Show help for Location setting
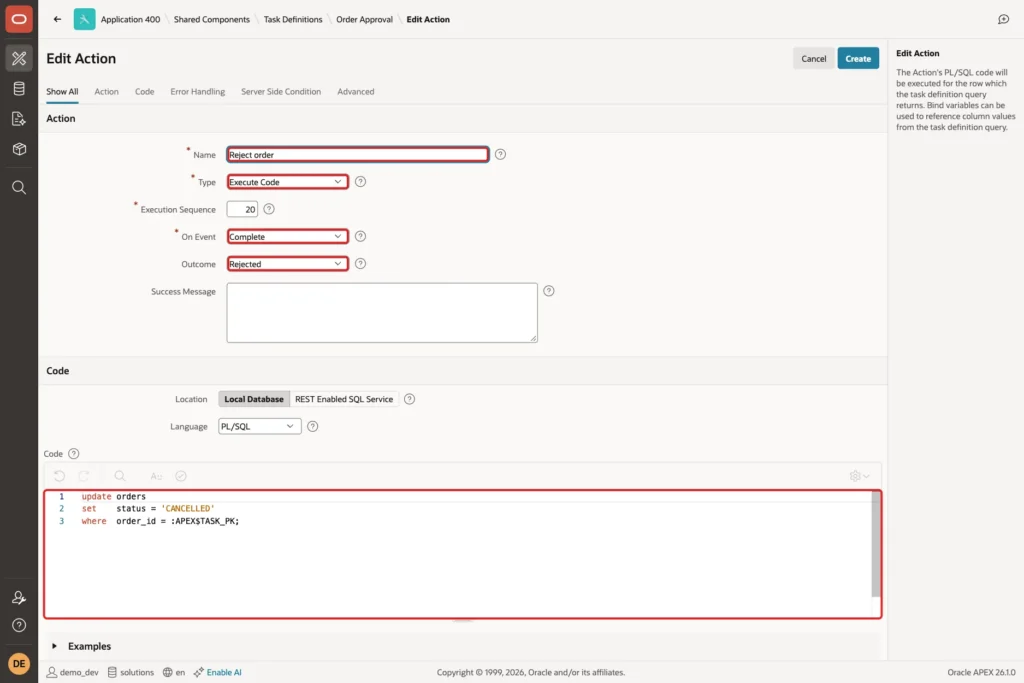1024x683 pixels. pos(409,399)
